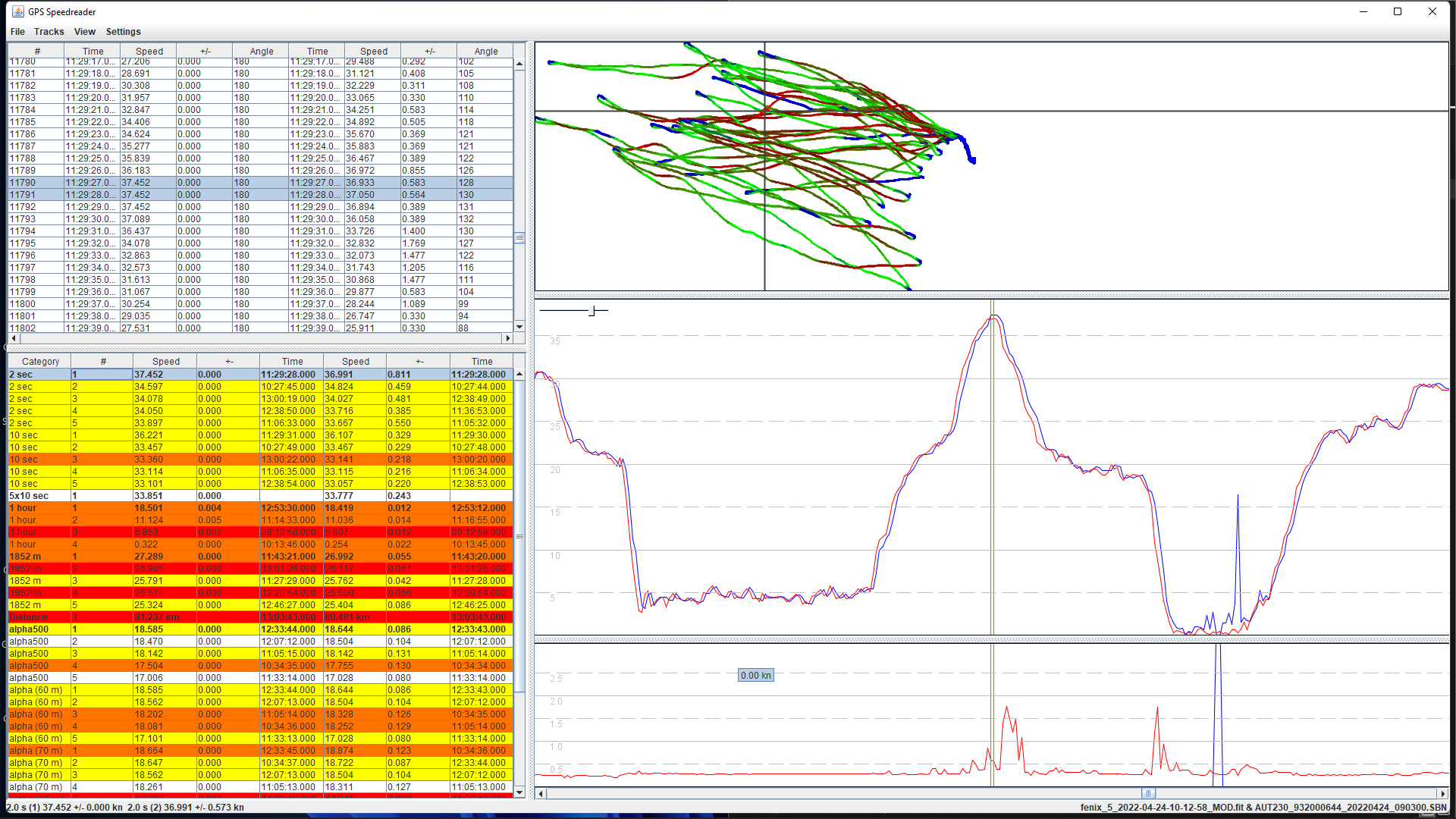Select row 11794 in the data table
Image resolution: width=1456 pixels, height=819 pixels.
coord(260,231)
